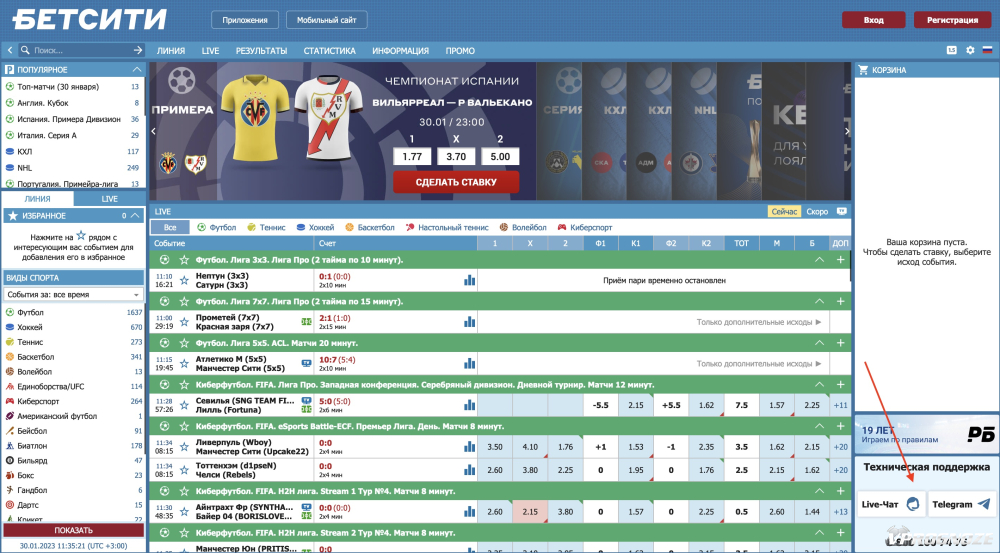This screenshot has height=553, width=1000.
Task: Collapse the left sidebar with the back chevron
Action: tap(10, 50)
